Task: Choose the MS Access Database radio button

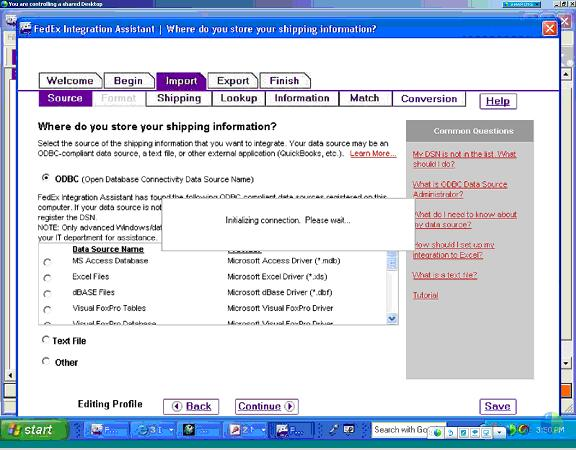Action: (47, 262)
